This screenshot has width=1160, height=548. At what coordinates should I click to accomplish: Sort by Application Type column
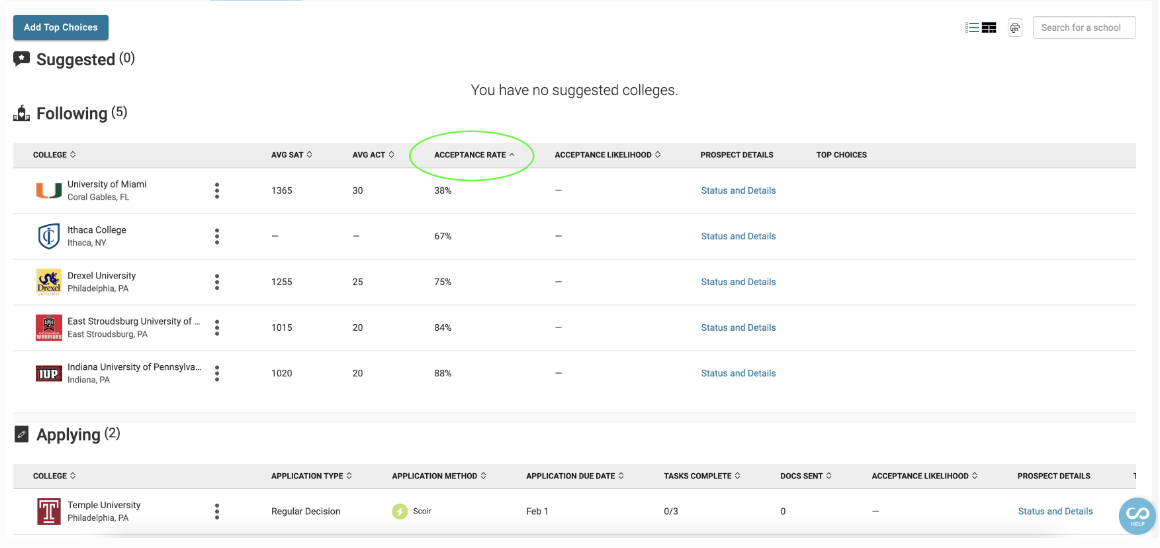pyautogui.click(x=311, y=476)
